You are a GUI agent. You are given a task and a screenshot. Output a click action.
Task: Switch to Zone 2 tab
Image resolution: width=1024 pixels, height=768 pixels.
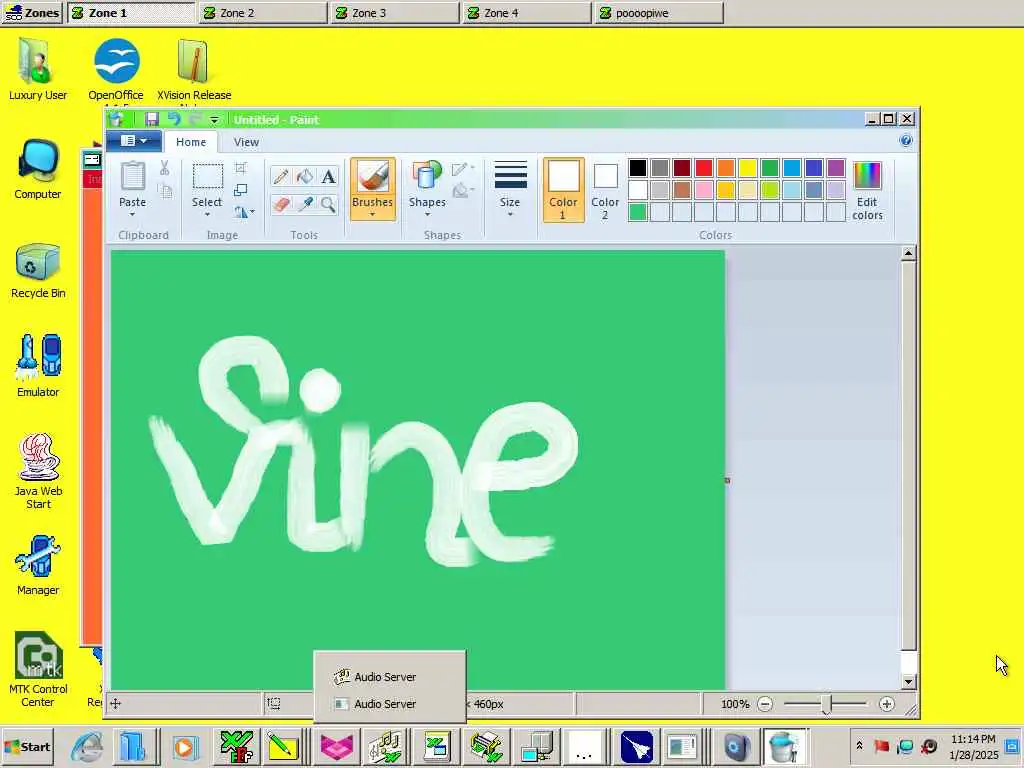tap(263, 13)
